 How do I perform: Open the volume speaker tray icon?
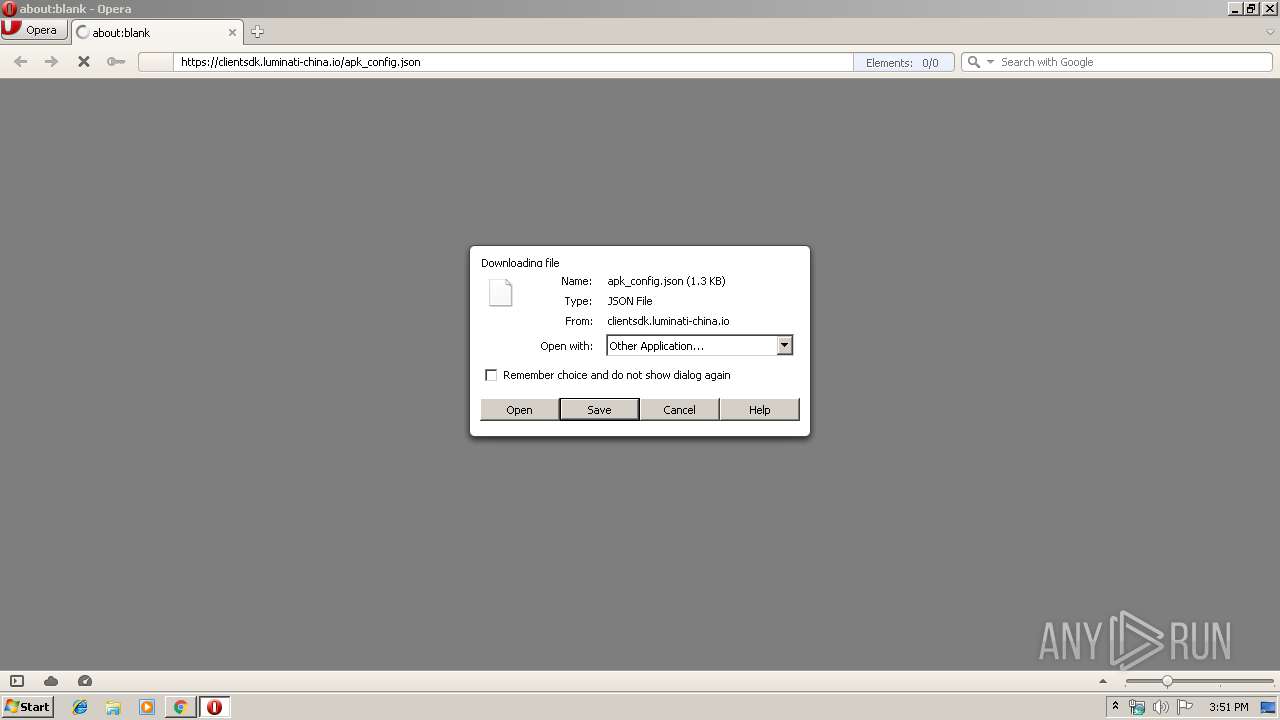[x=1161, y=707]
